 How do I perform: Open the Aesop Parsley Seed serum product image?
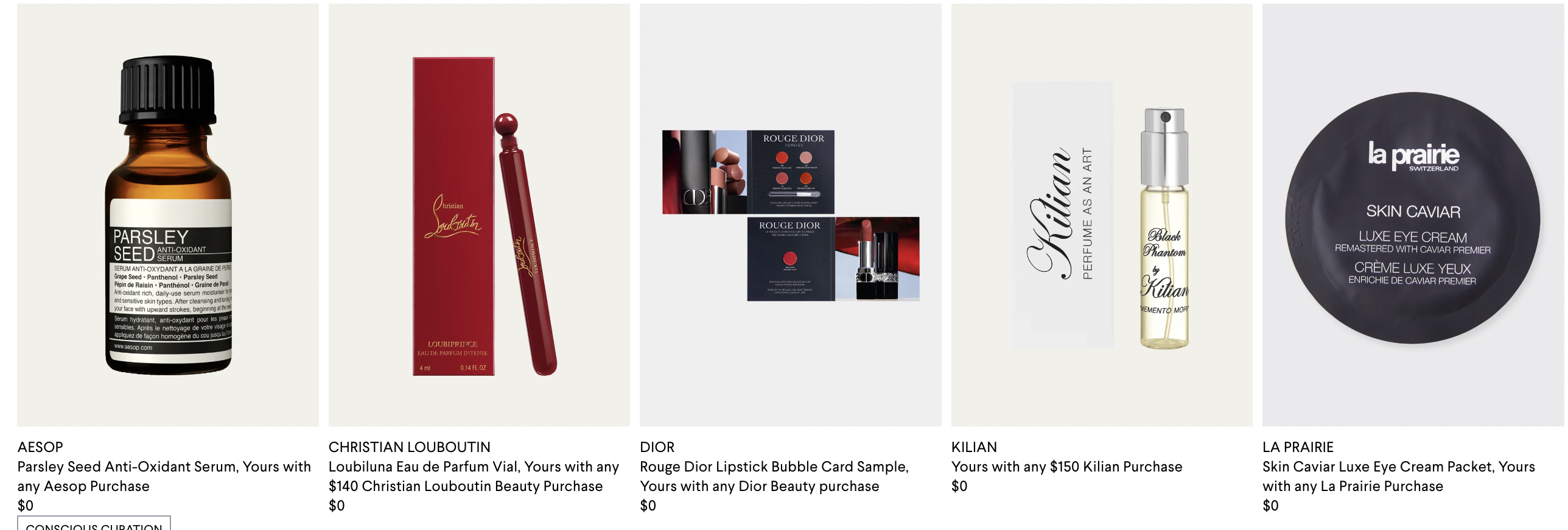pyautogui.click(x=168, y=215)
